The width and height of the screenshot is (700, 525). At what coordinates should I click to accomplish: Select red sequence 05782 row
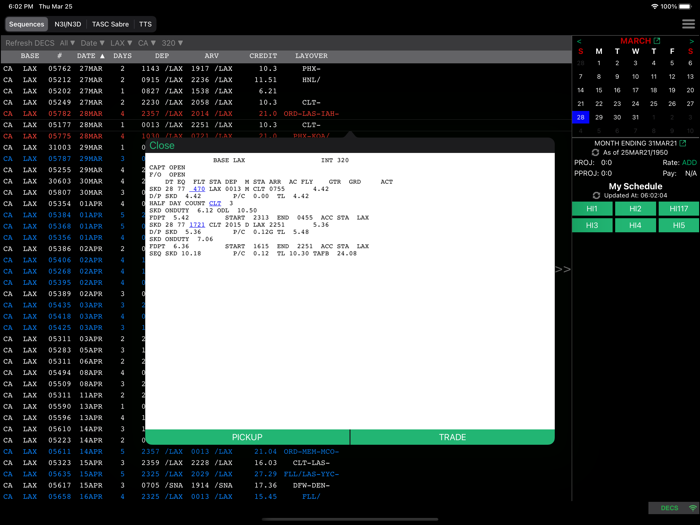click(x=286, y=114)
